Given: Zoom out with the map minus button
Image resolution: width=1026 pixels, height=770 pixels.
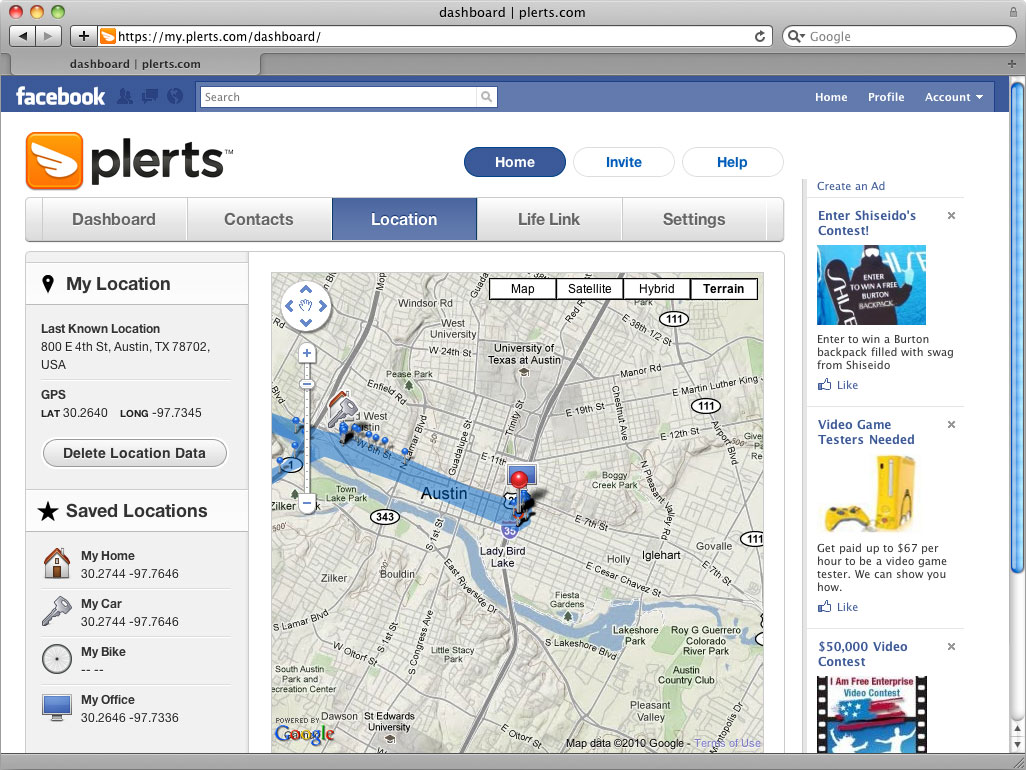Looking at the screenshot, I should point(306,503).
